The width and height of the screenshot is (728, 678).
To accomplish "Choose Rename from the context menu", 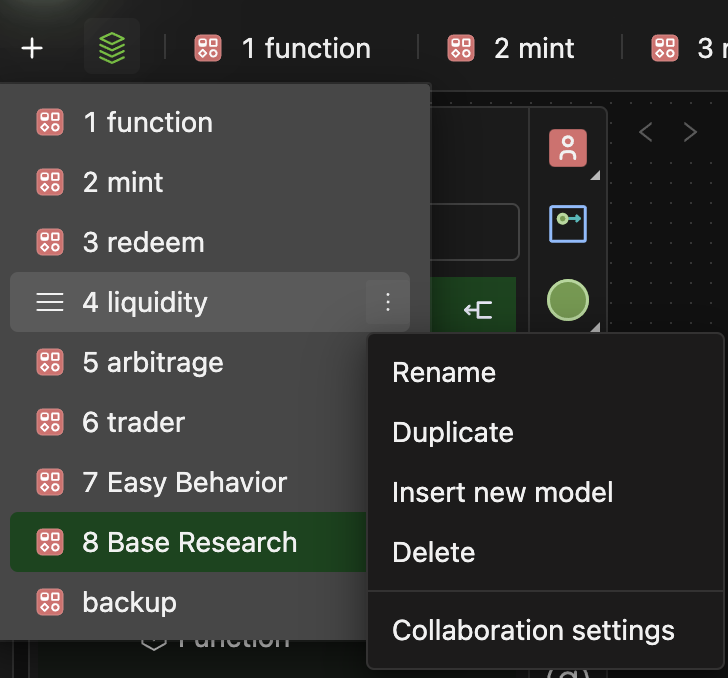I will tap(444, 373).
